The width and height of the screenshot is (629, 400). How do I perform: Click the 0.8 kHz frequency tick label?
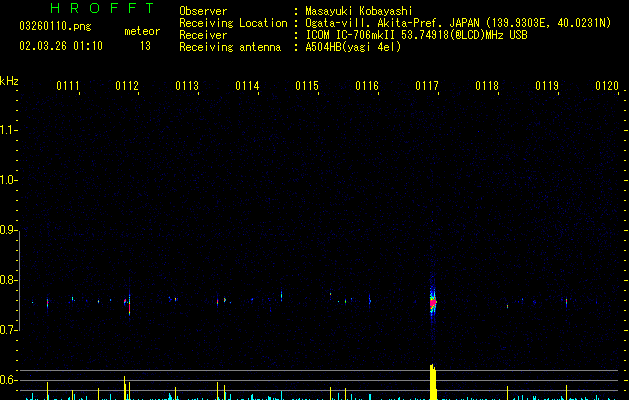pyautogui.click(x=8, y=280)
